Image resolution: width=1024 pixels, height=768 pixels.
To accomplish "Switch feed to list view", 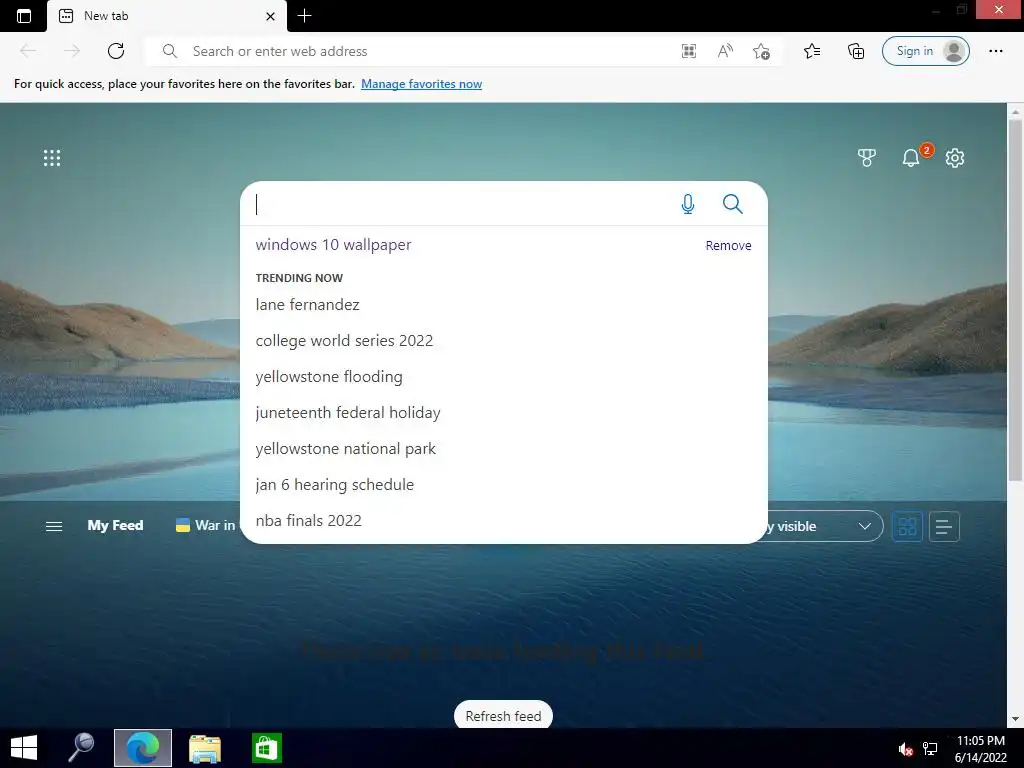I will (944, 526).
